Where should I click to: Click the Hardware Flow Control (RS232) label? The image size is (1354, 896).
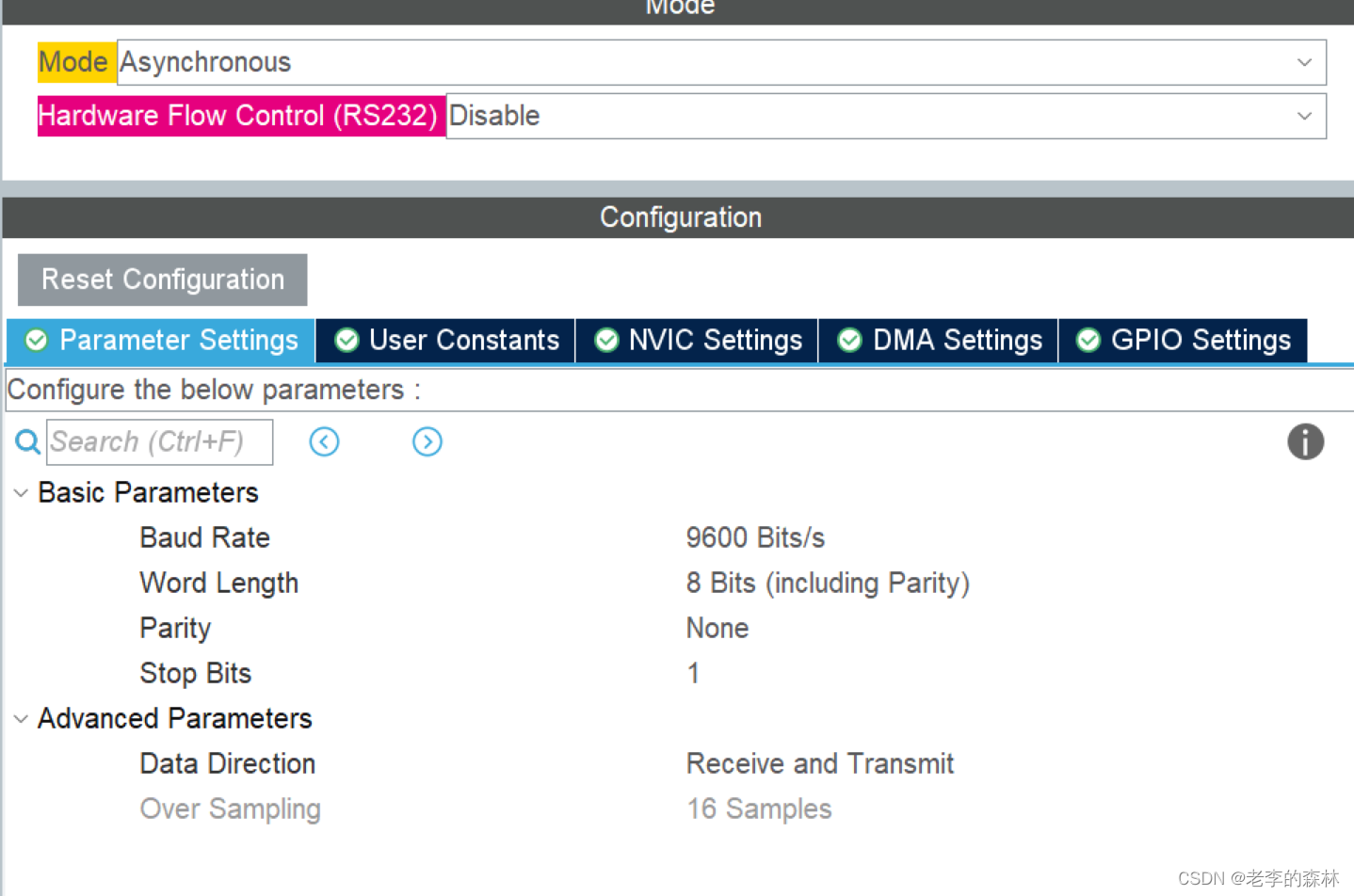point(240,116)
